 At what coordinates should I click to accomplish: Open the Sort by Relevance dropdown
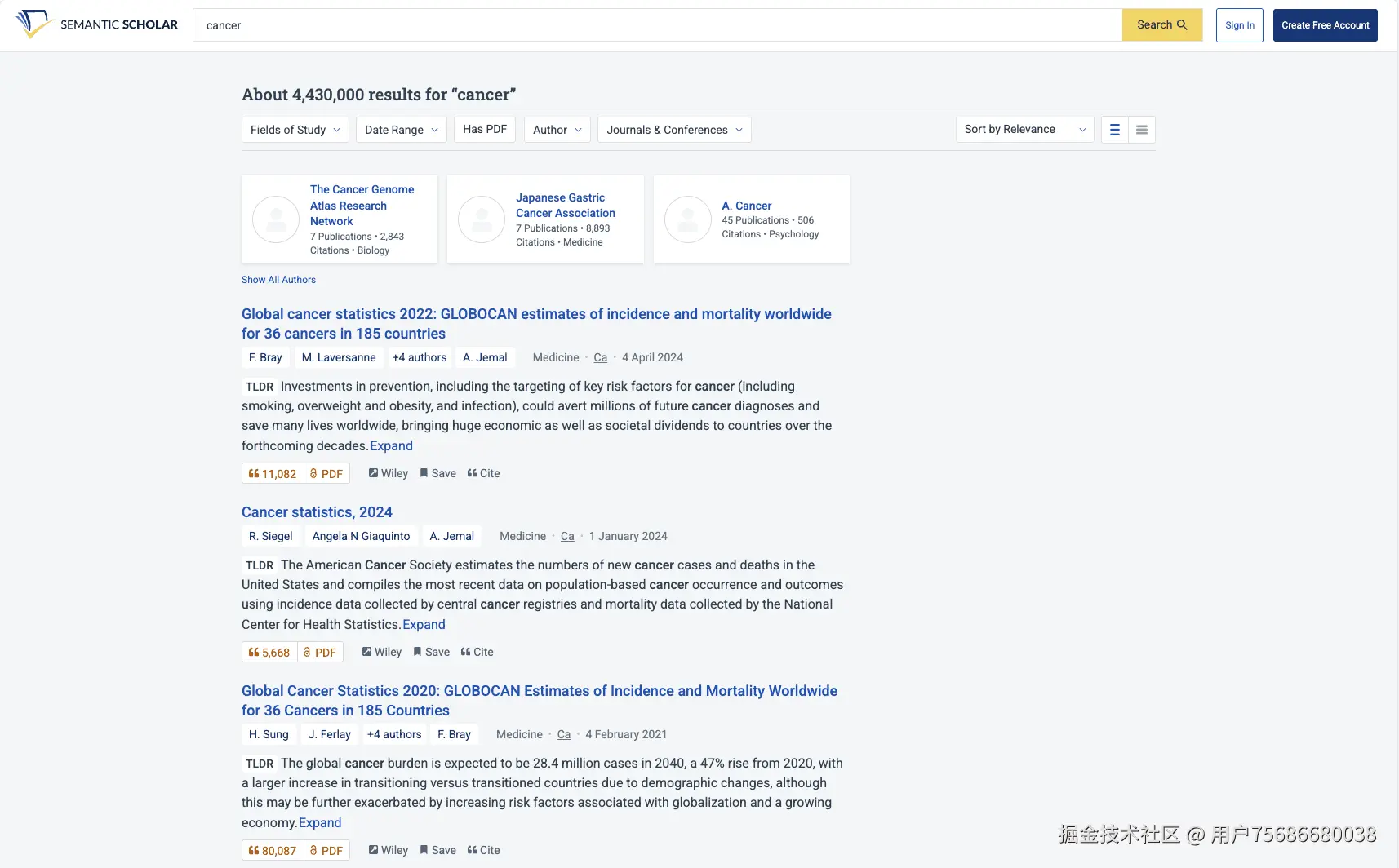[1024, 129]
